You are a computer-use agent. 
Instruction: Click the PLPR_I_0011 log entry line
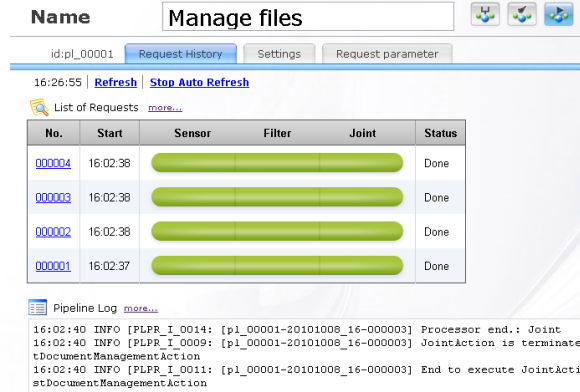pos(306,376)
